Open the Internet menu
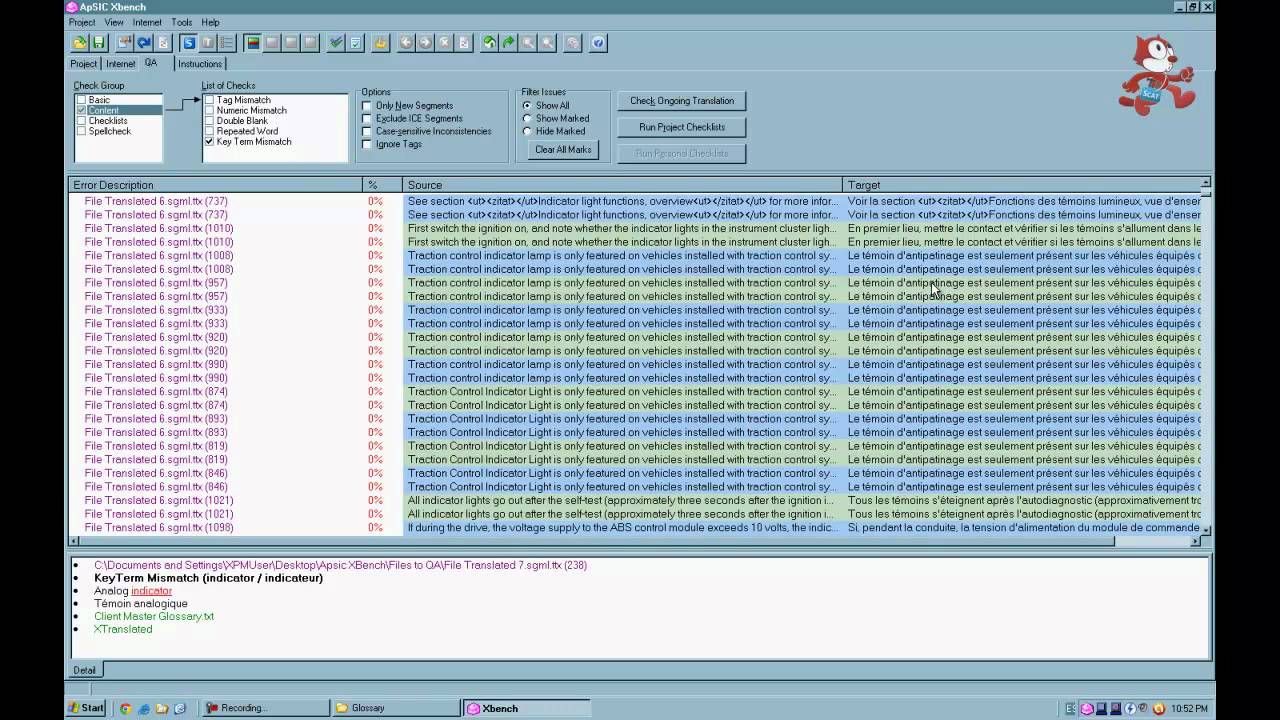 tap(147, 22)
